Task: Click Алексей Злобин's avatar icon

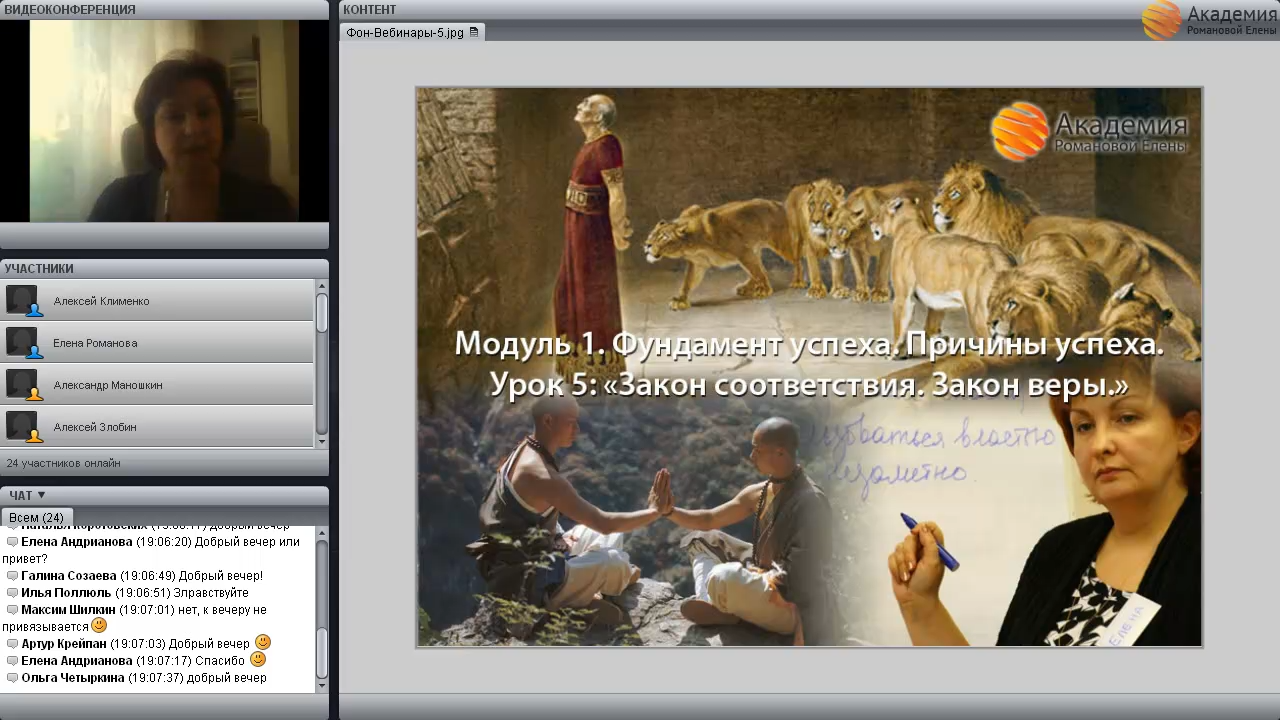Action: point(22,427)
